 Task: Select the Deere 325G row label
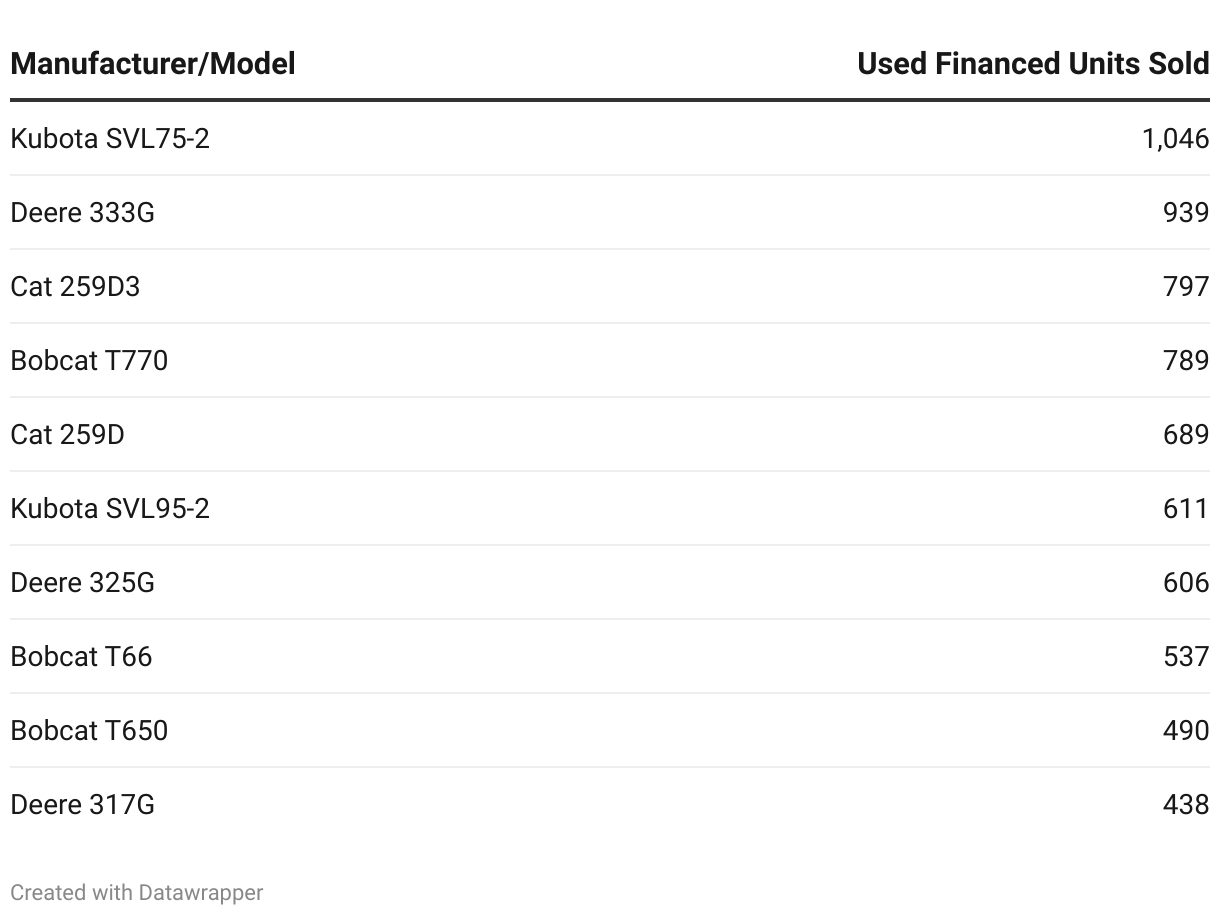pos(83,583)
